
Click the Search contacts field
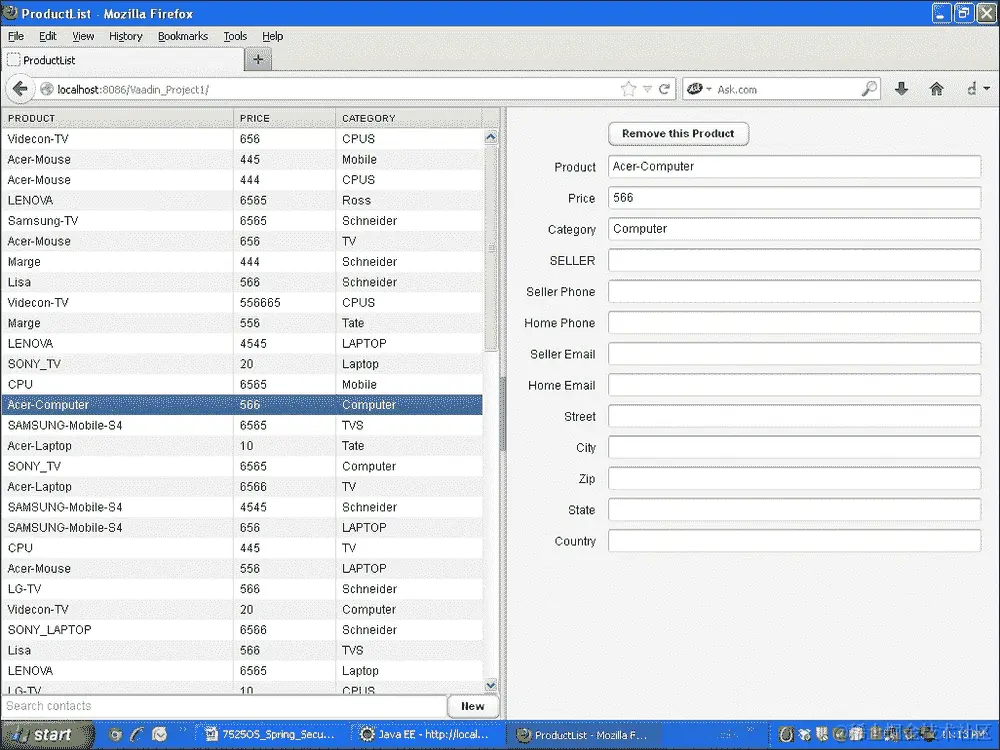(224, 706)
